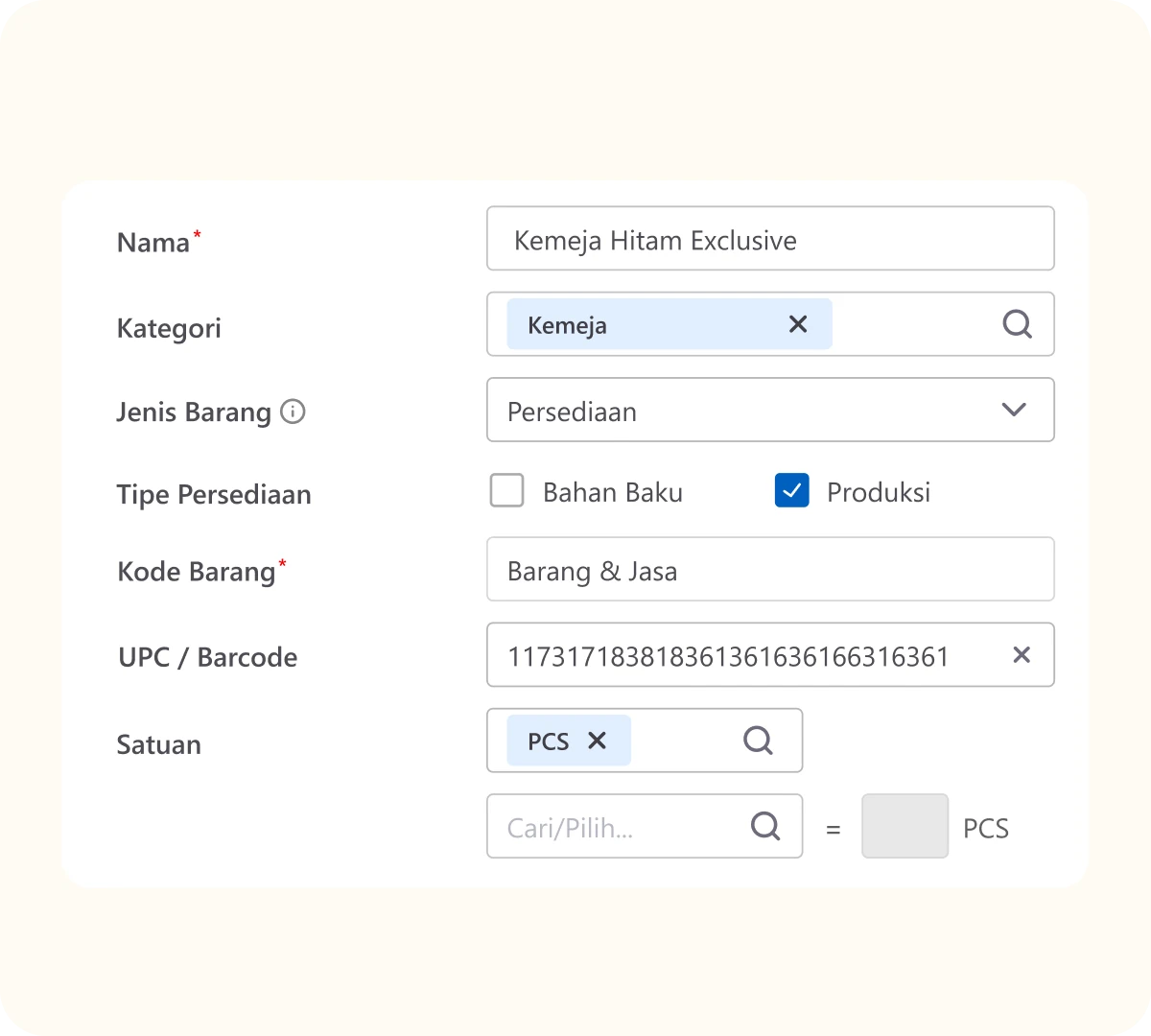Open the info icon beside Jenis Barang
This screenshot has width=1151, height=1036.
[x=293, y=412]
